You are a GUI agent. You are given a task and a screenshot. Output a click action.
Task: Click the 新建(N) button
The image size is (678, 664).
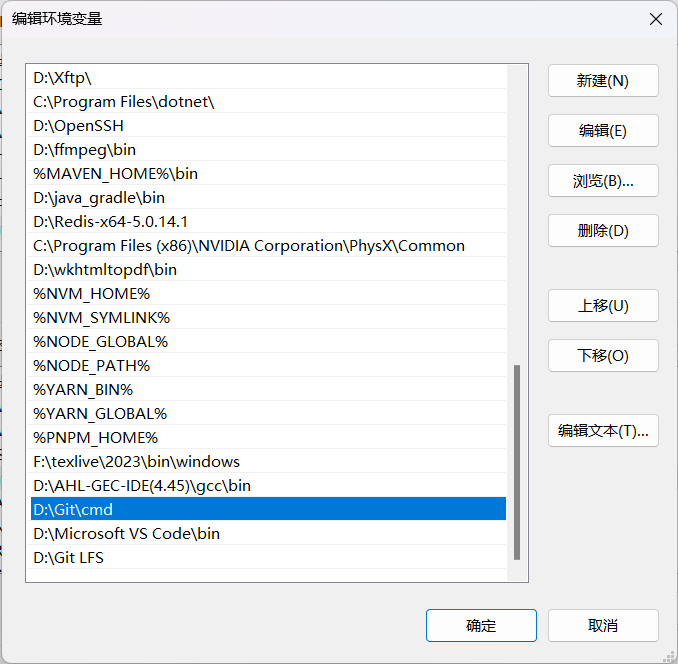[x=603, y=81]
